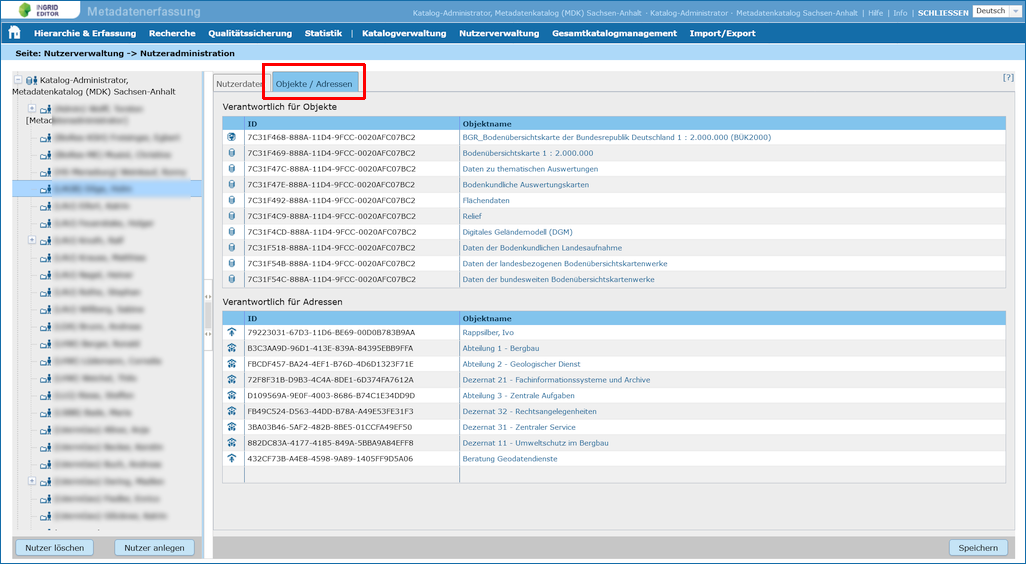Click the Speichern button
Screen dimensions: 1026x564
coord(978,548)
